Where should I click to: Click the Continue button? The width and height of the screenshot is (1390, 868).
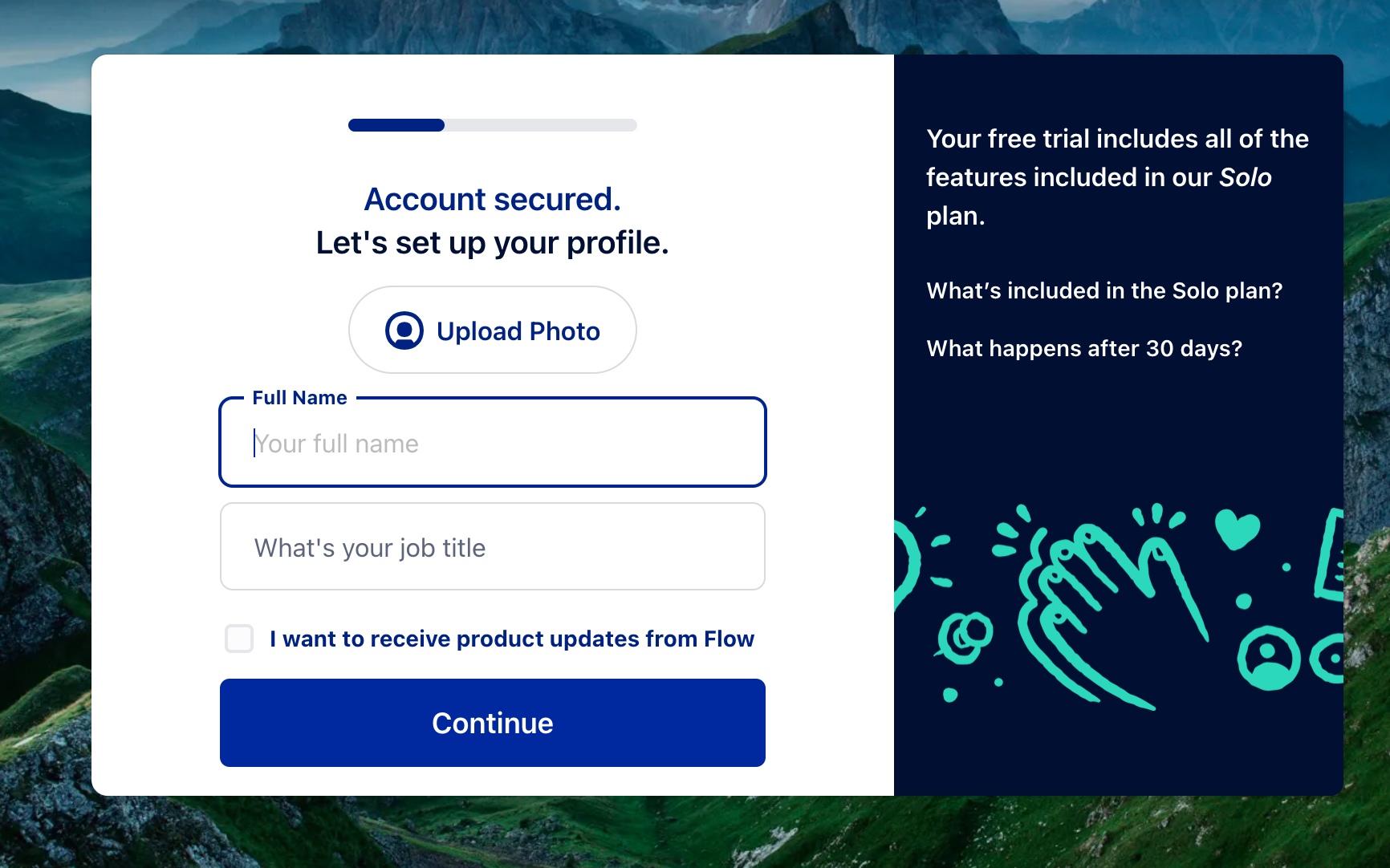[x=493, y=723]
